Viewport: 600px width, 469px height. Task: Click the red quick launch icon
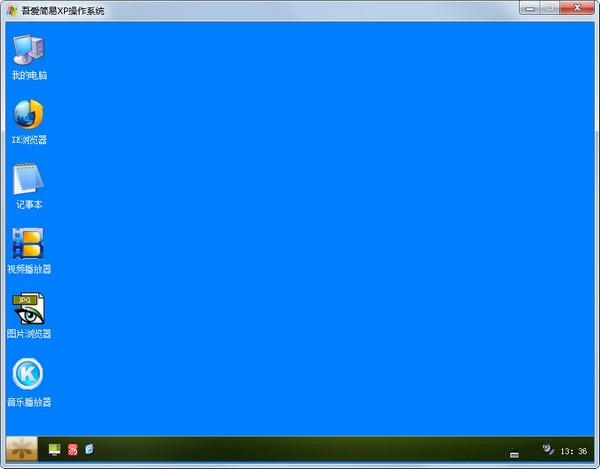click(x=72, y=450)
